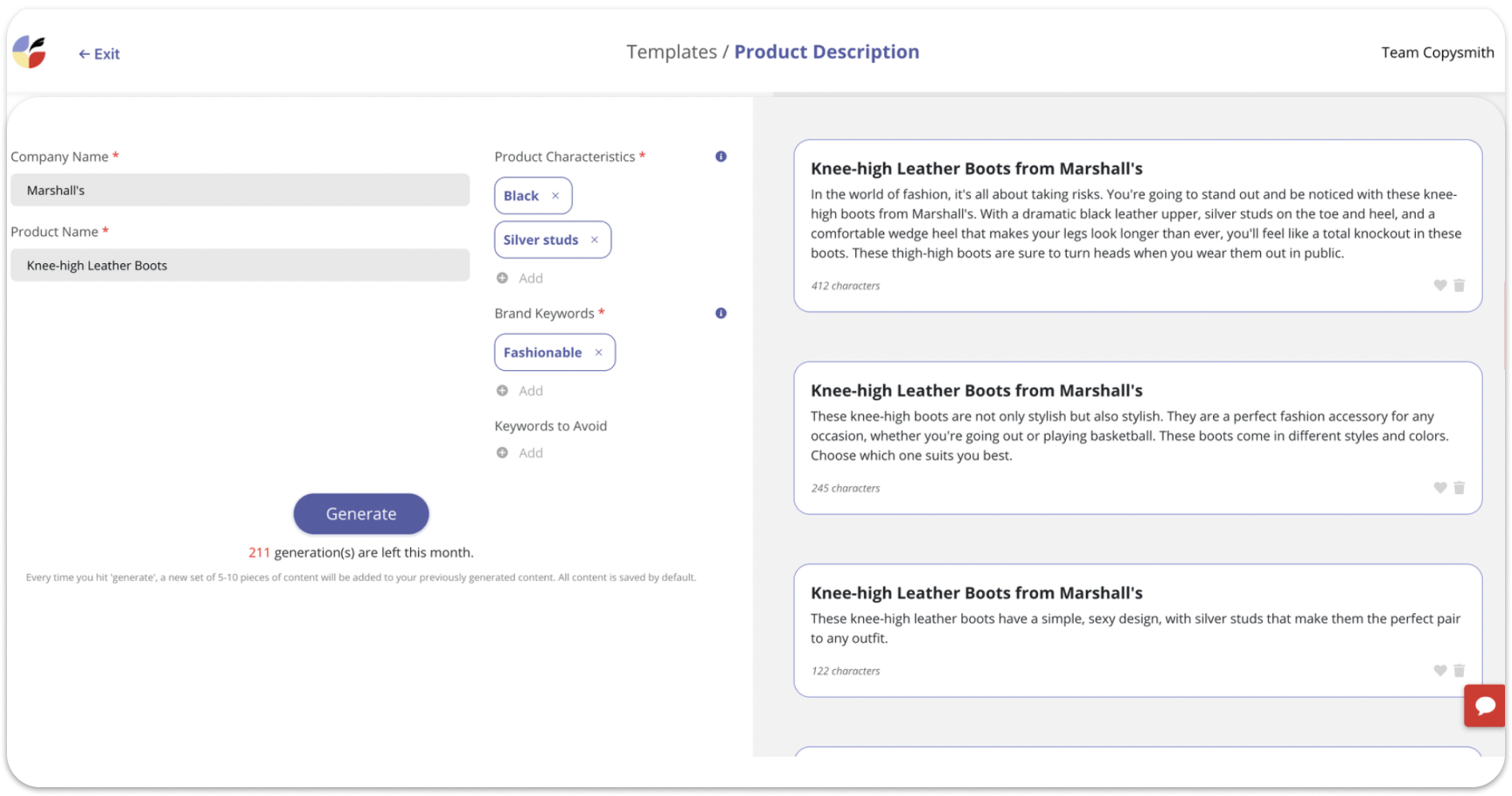Screen dimensions: 1512x796
Task: Delete the 245 characters description
Action: coord(1459,487)
